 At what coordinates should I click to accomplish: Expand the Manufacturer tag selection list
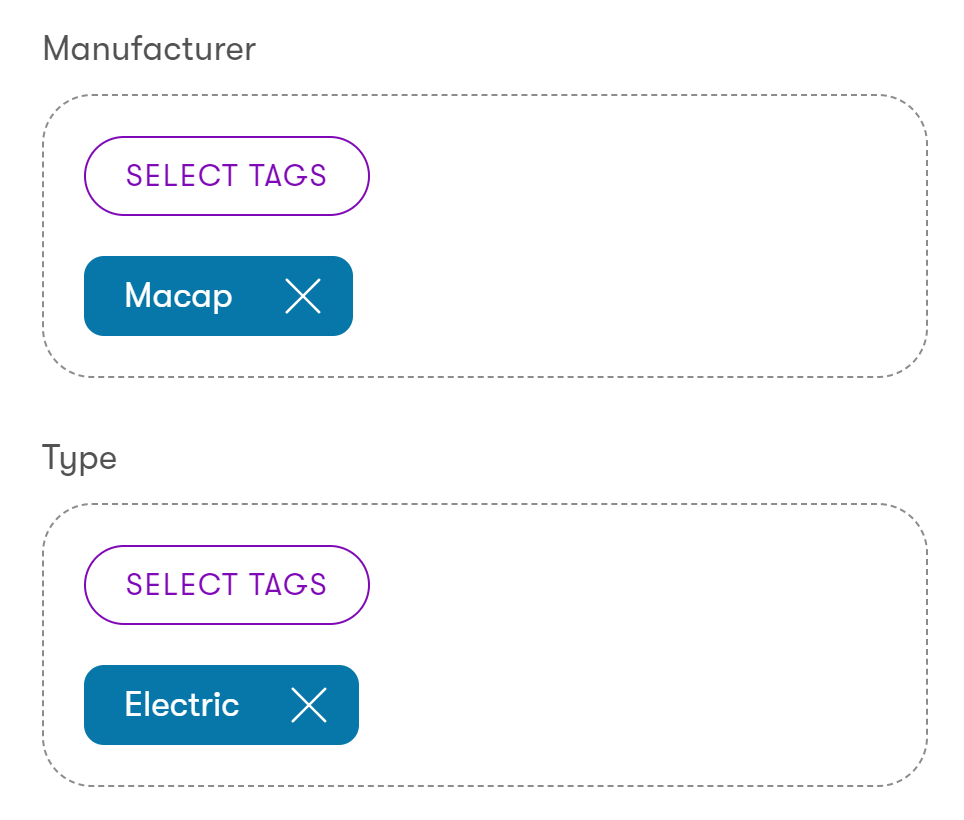click(x=227, y=176)
